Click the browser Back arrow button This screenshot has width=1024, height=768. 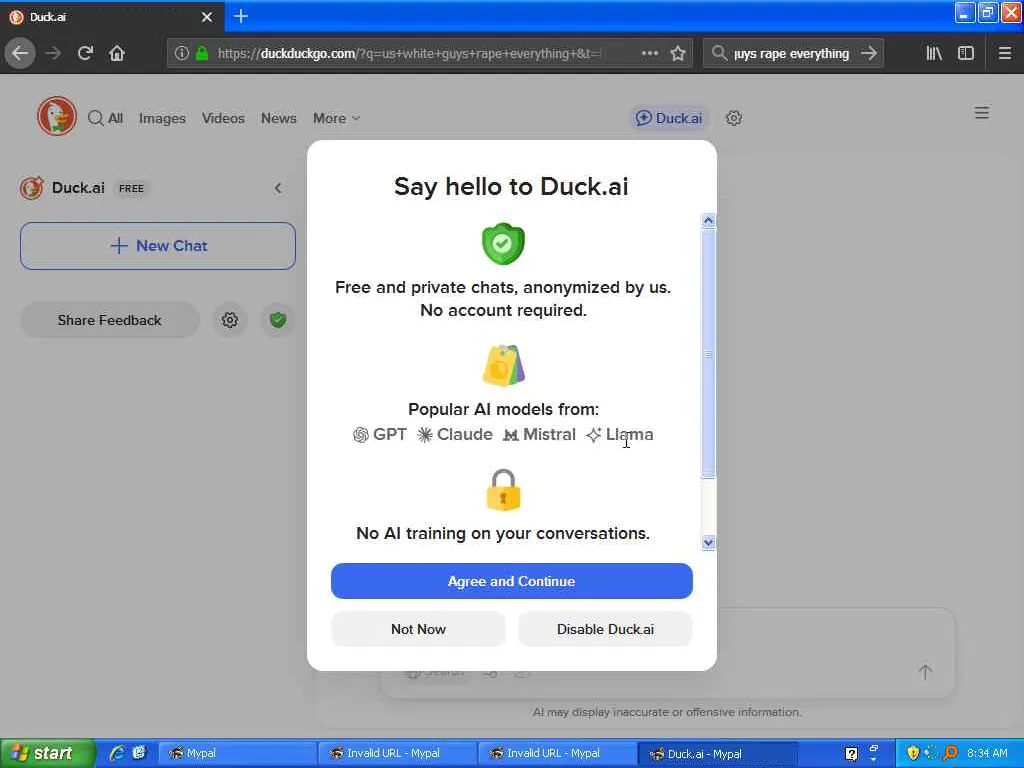coord(20,53)
